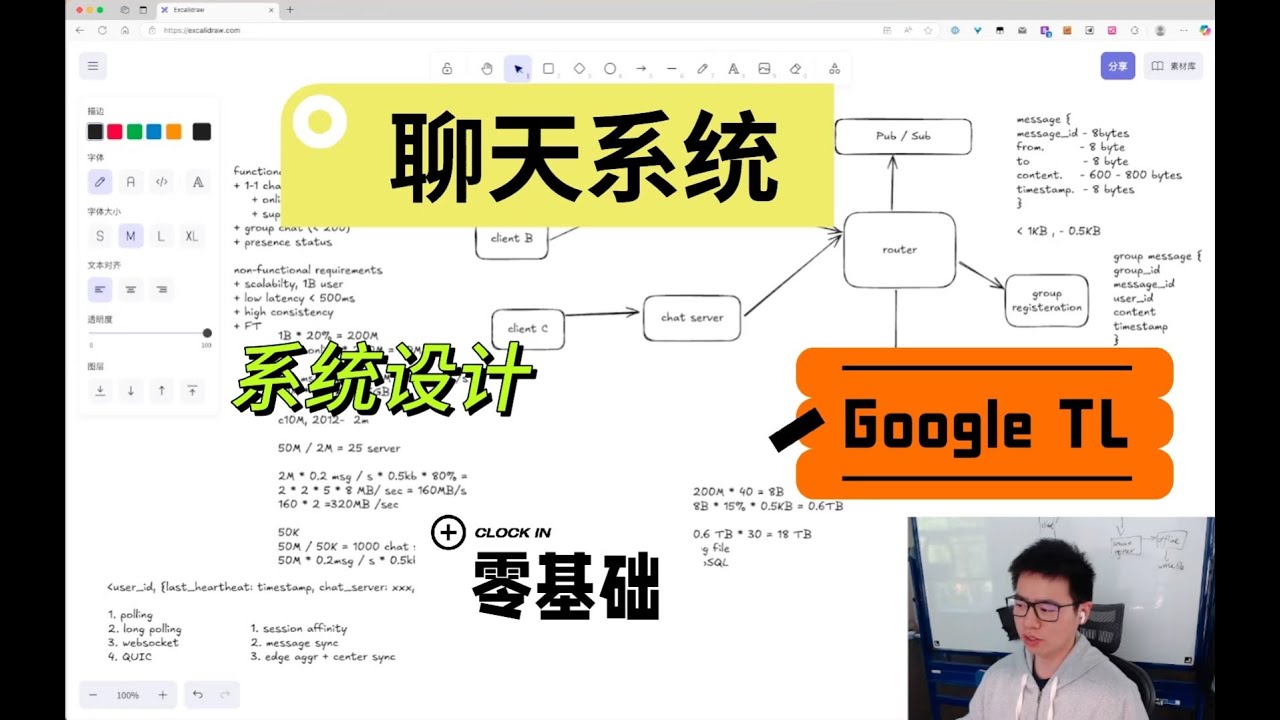
Task: Set font size to S
Action: pos(100,236)
